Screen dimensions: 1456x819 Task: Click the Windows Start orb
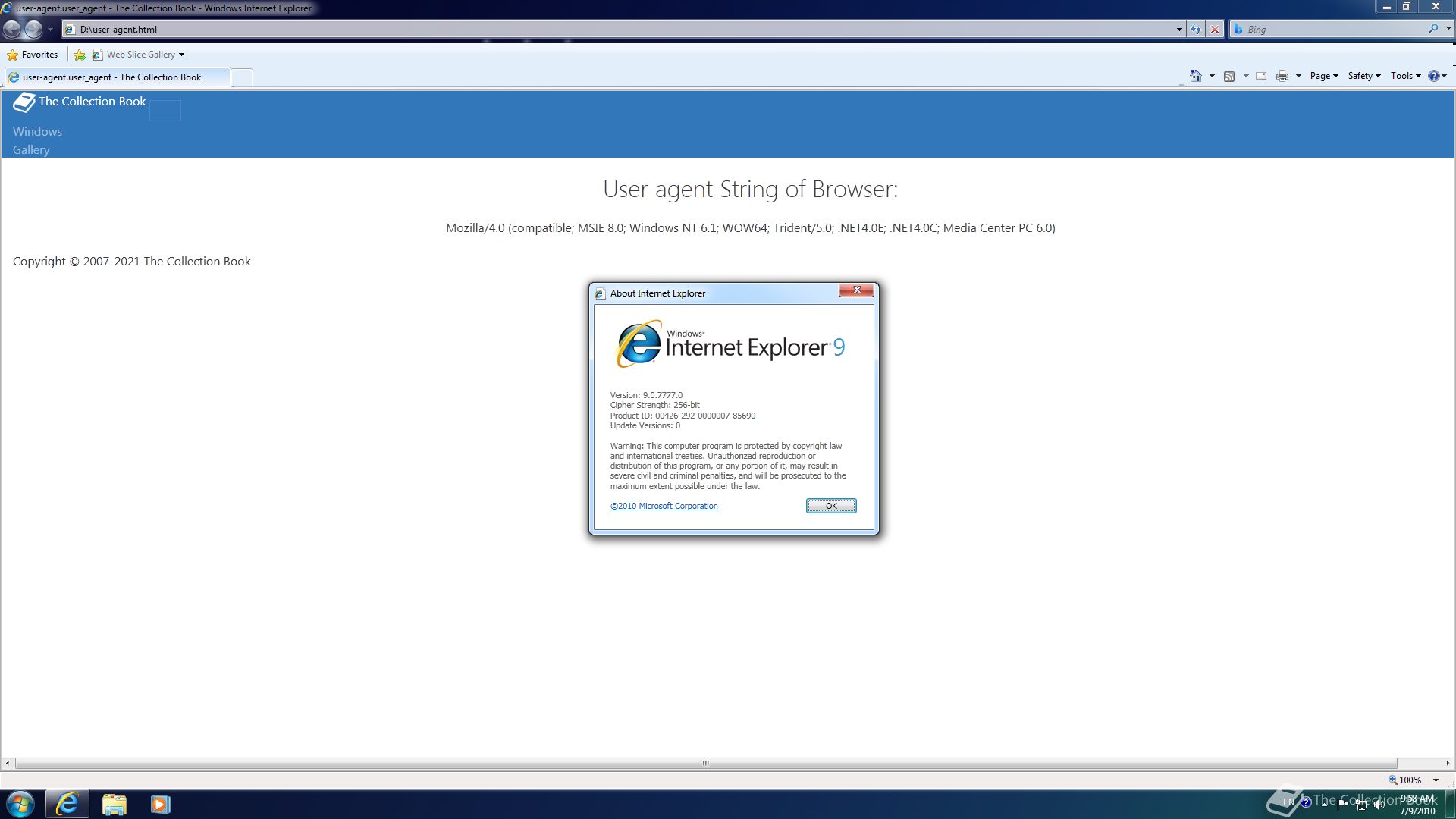click(20, 804)
